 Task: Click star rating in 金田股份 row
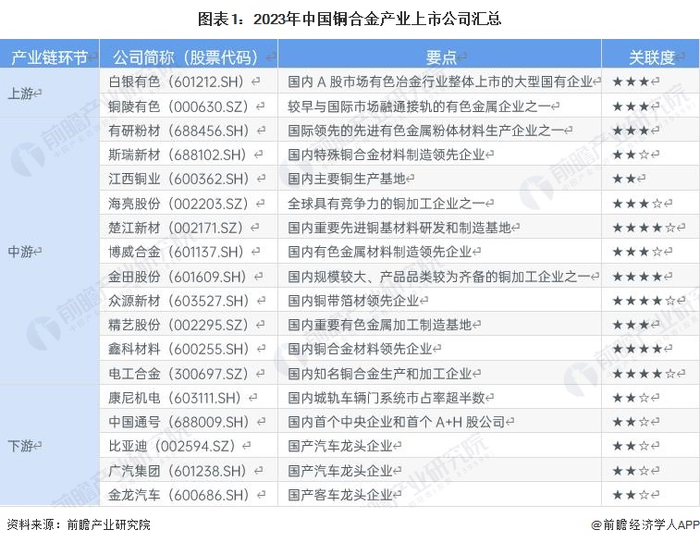tap(638, 276)
